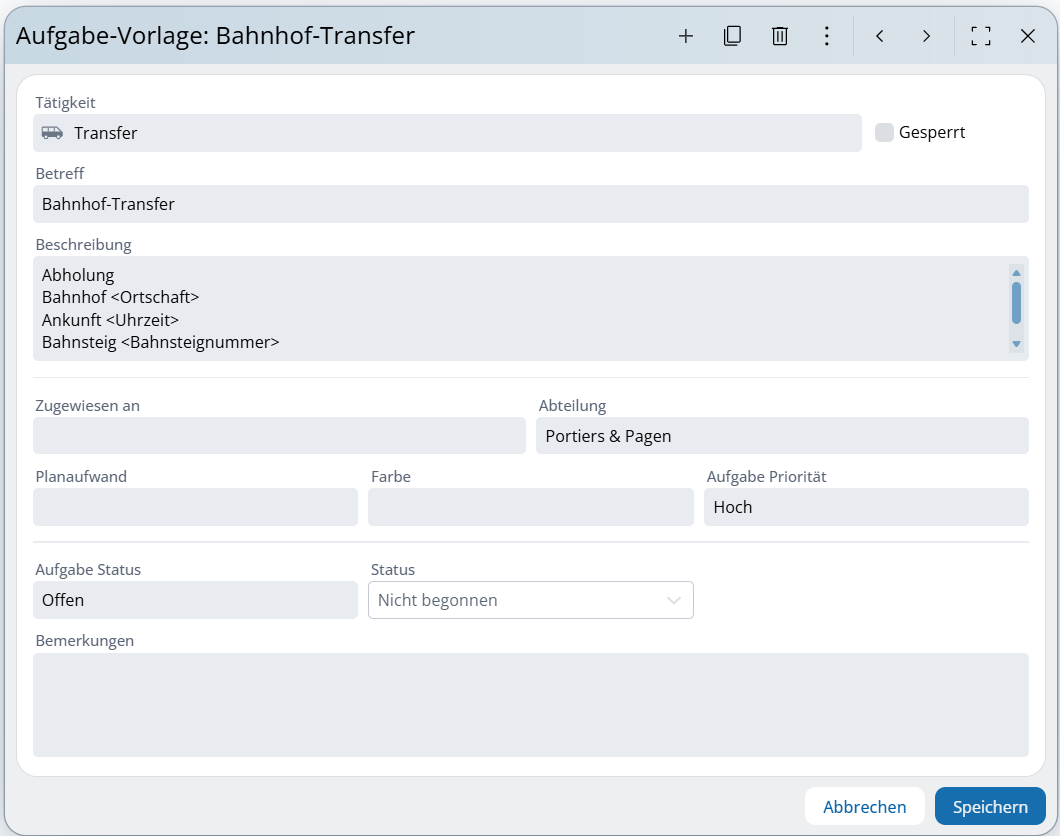The height and width of the screenshot is (836, 1060).
Task: Click the Speichern button
Action: tap(989, 807)
